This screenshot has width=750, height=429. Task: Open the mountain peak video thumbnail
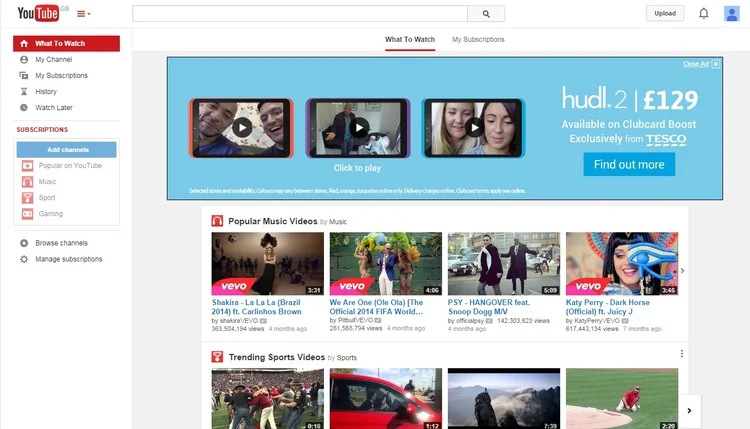point(504,398)
